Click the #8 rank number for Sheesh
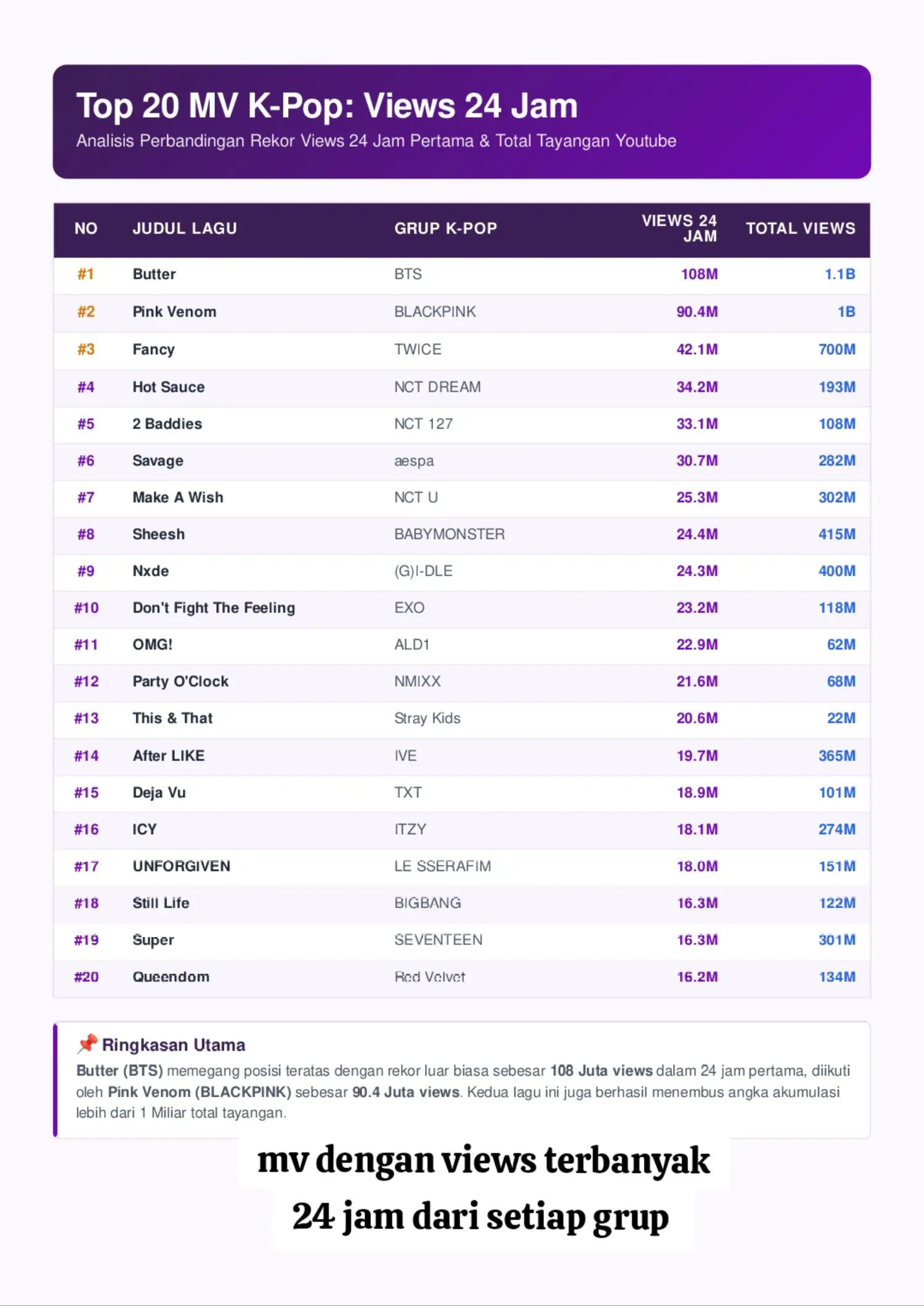Viewport: 924px width, 1306px height. (86, 534)
